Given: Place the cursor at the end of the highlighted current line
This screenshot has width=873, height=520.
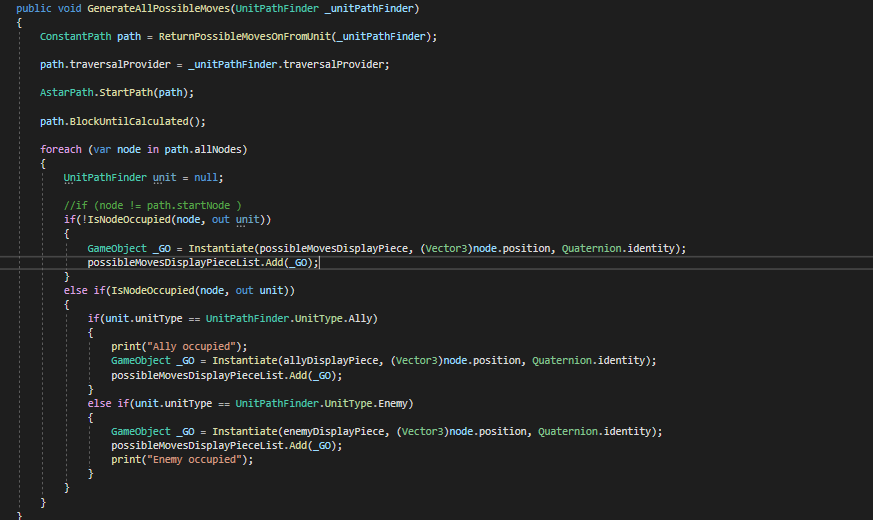Looking at the screenshot, I should pos(319,262).
